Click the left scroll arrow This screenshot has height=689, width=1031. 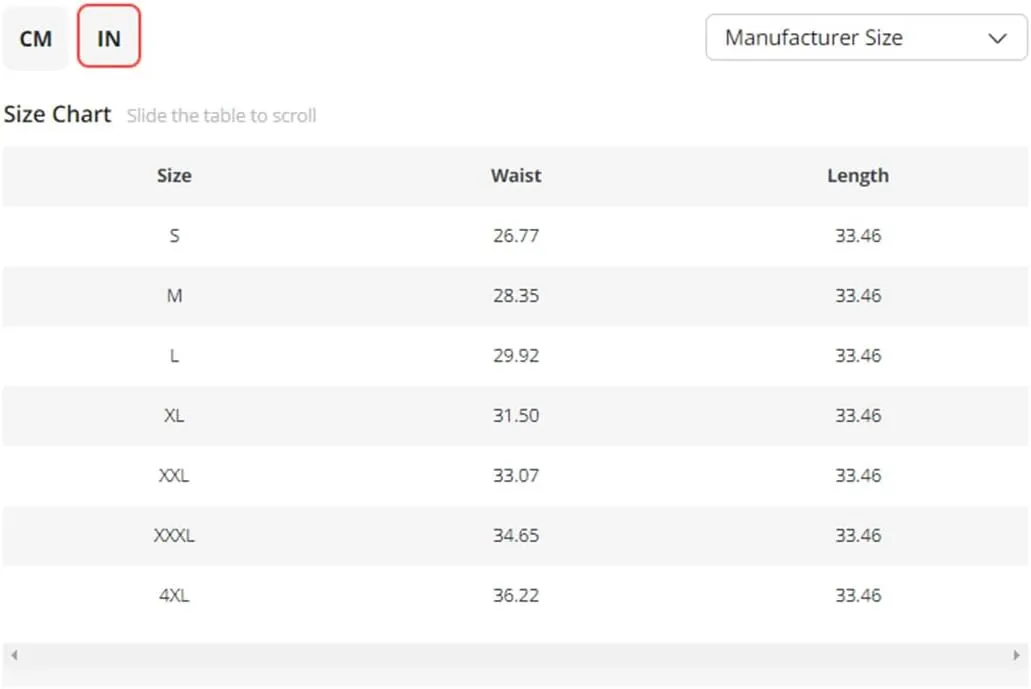pyautogui.click(x=14, y=656)
